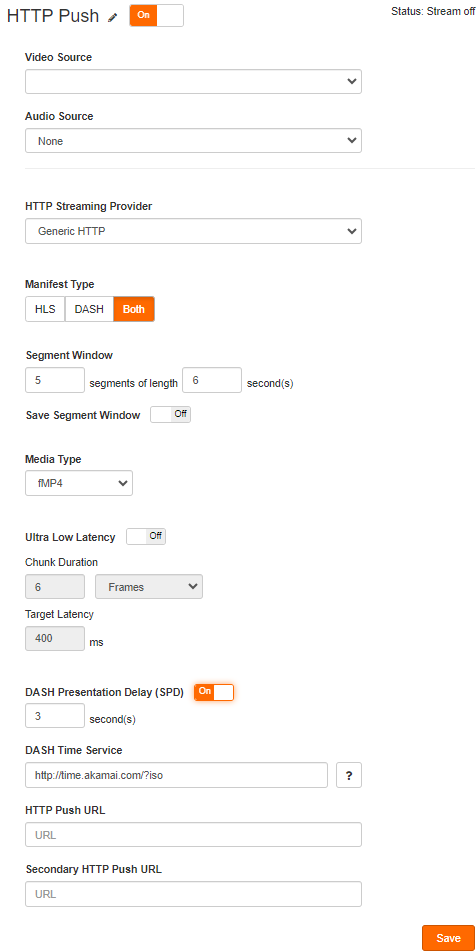Click the segment count input field
This screenshot has width=476, height=951.
55,380
